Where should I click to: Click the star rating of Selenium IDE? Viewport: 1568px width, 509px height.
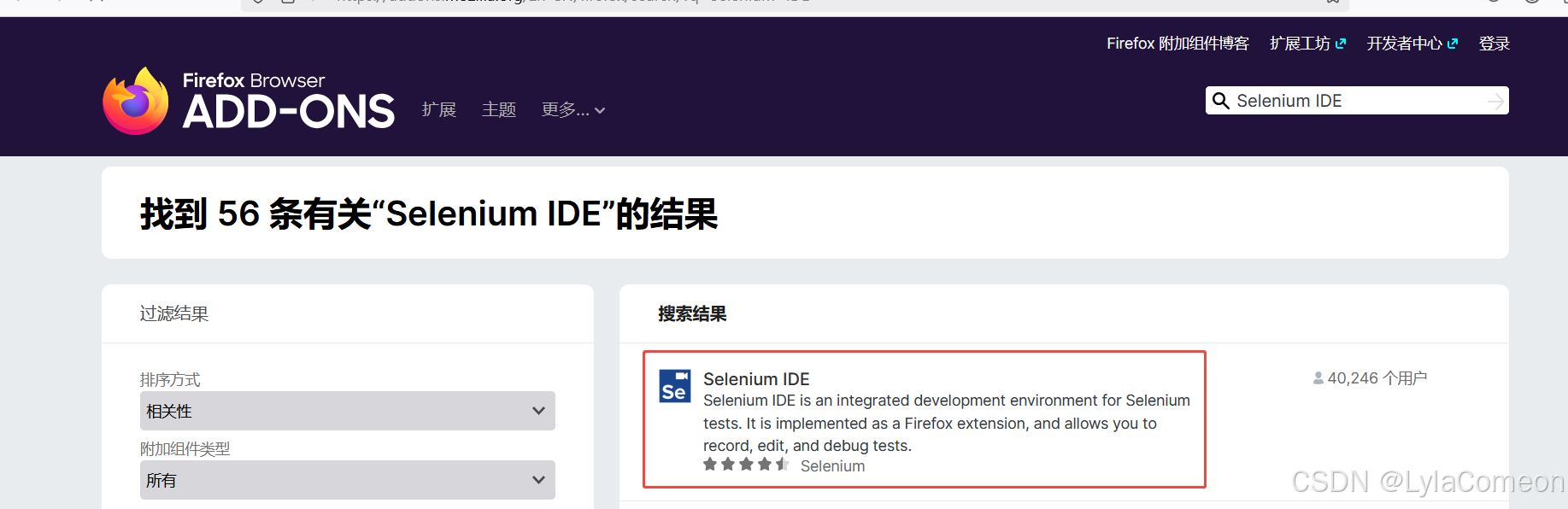(x=746, y=465)
